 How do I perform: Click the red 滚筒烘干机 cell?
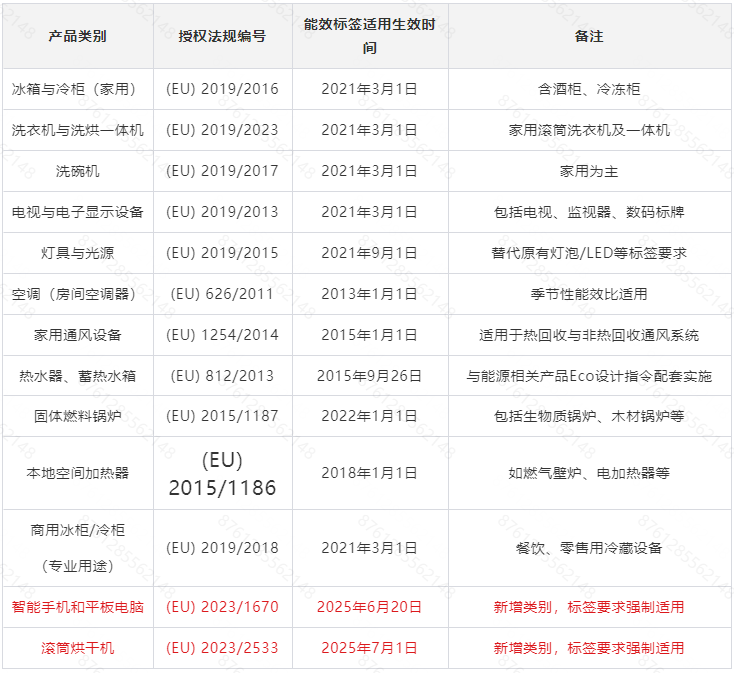pyautogui.click(x=77, y=648)
